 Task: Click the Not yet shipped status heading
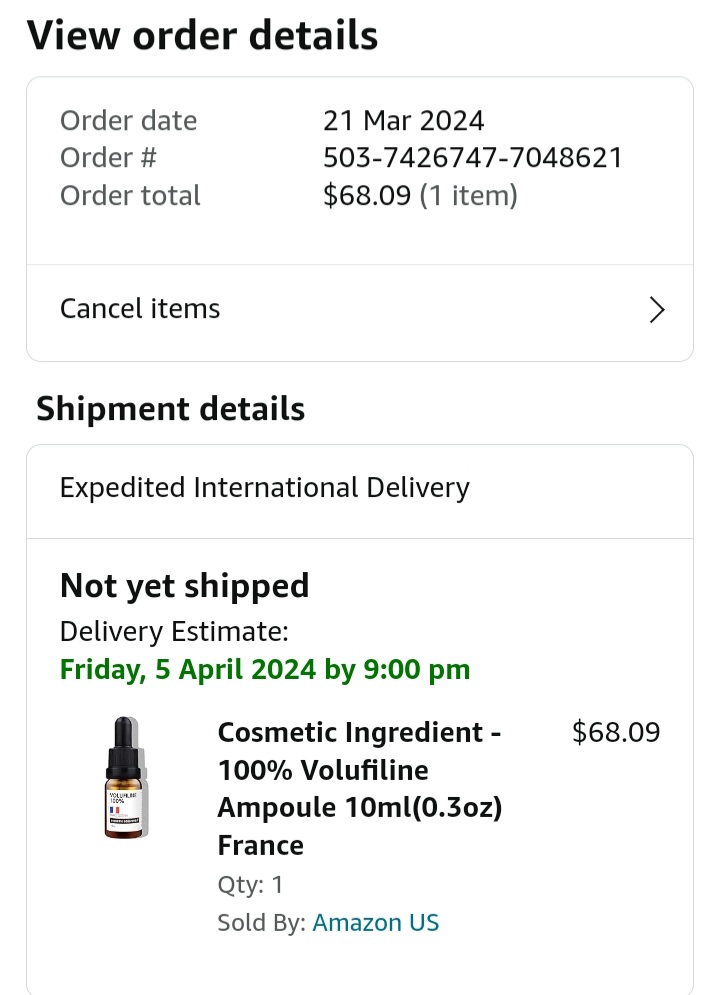(x=184, y=585)
